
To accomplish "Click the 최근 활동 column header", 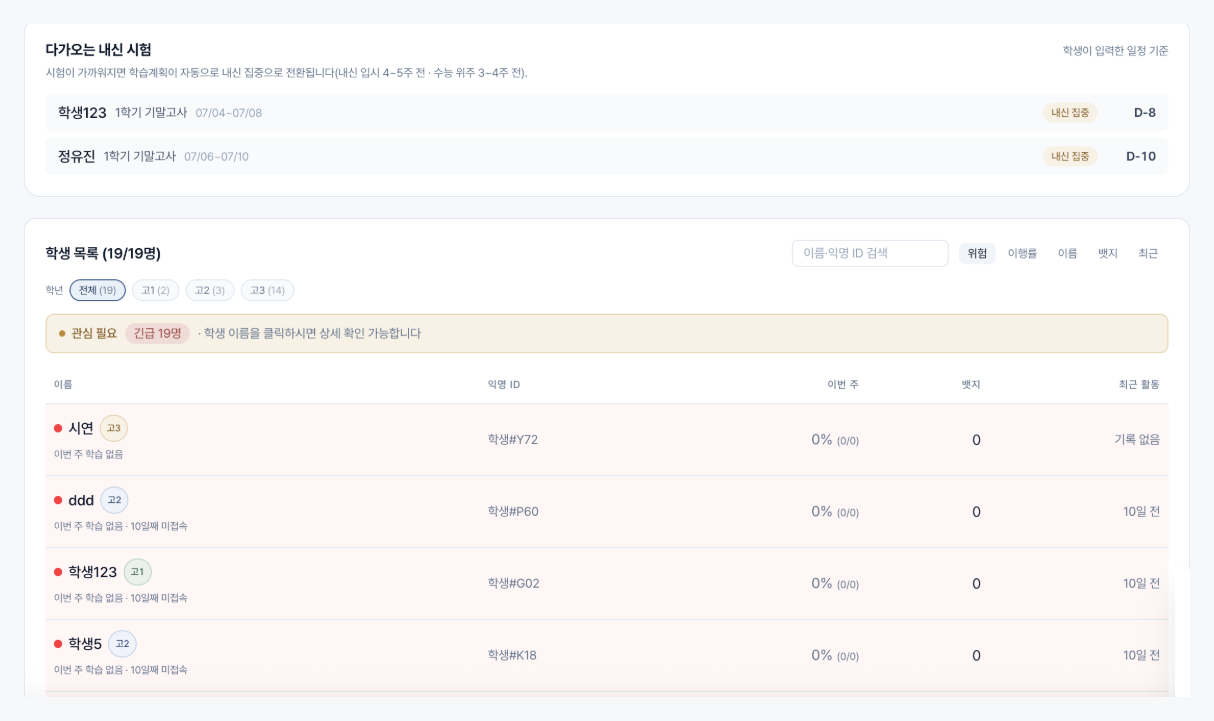I will pyautogui.click(x=1139, y=384).
